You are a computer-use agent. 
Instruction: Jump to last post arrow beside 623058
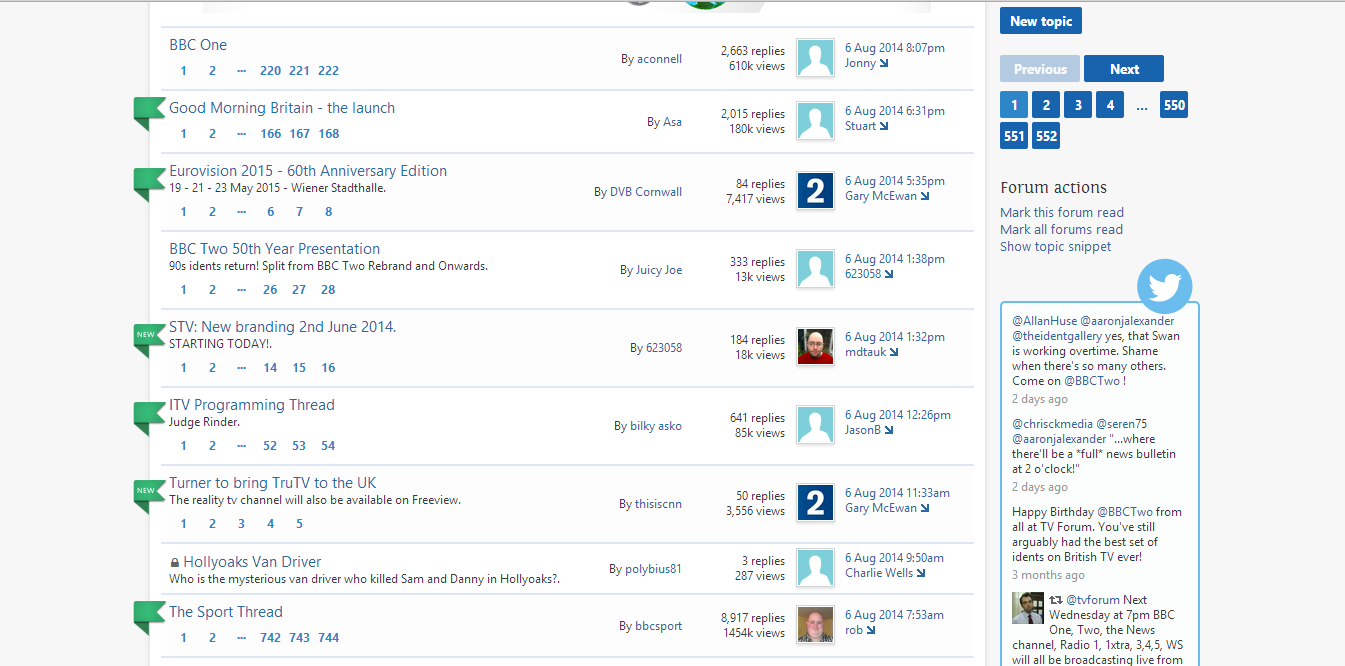pos(888,274)
